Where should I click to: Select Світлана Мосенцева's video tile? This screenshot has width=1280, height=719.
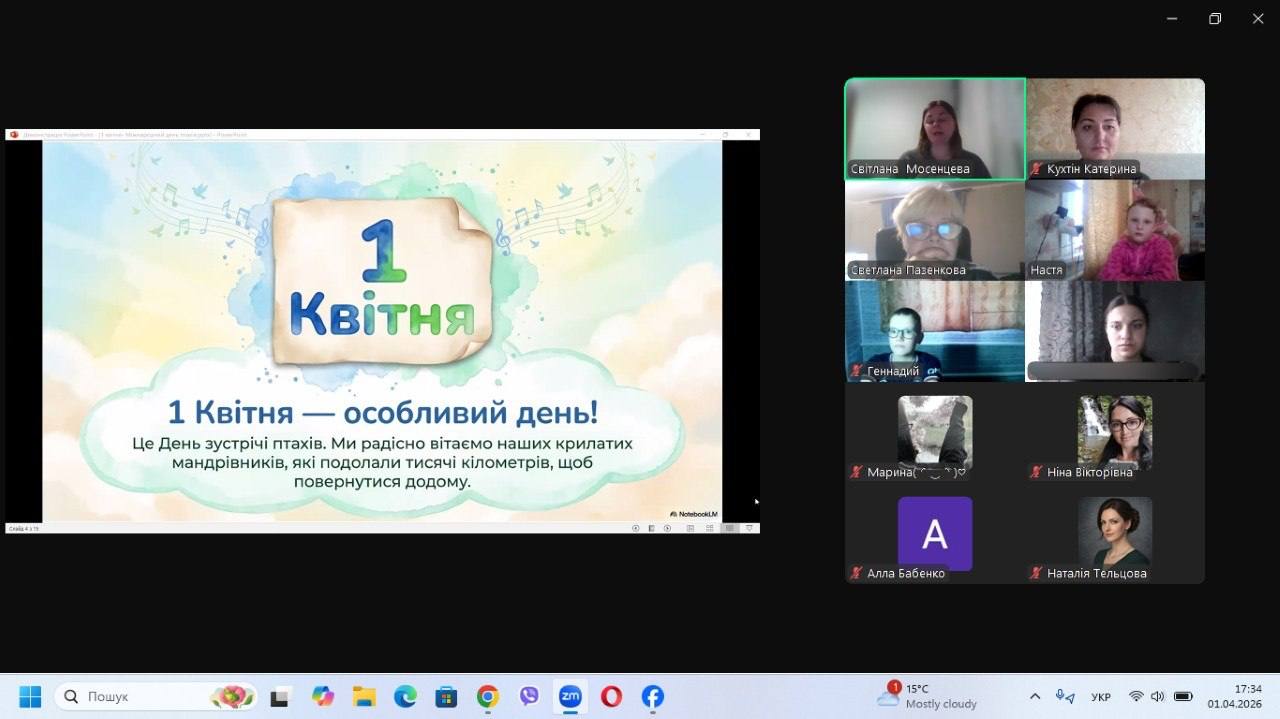935,129
